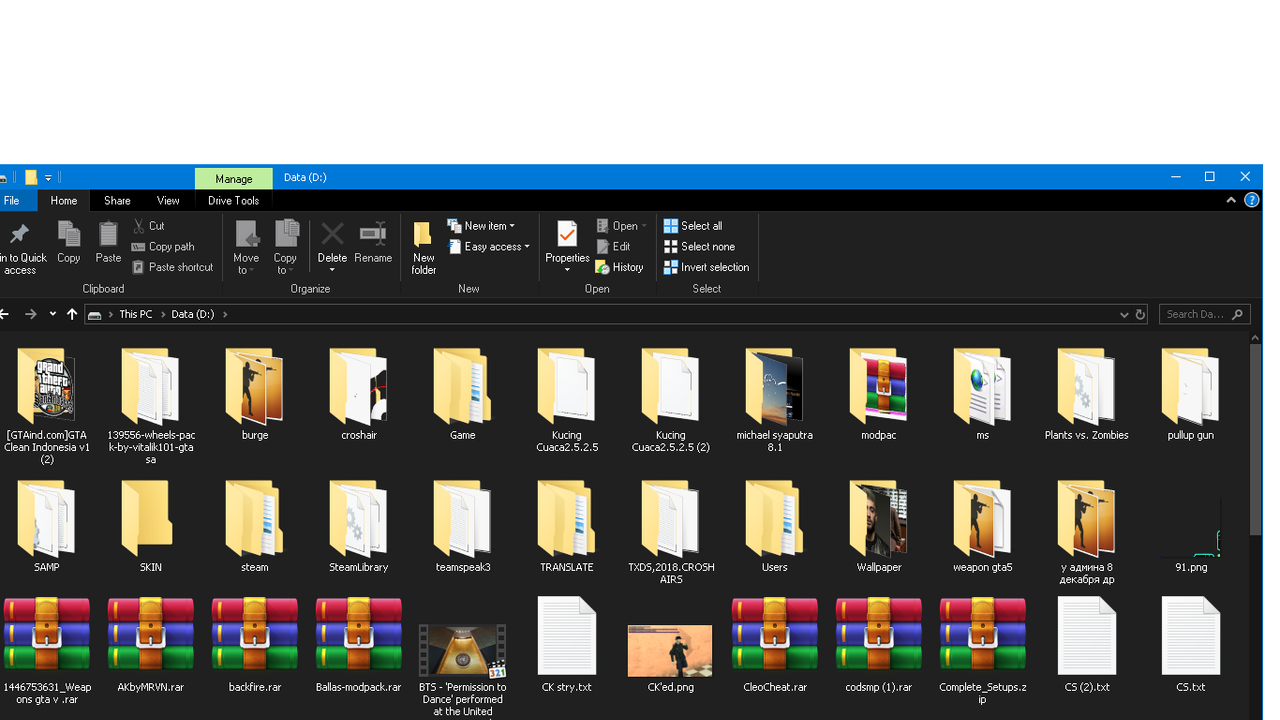
Task: Collapse the ribbon with the chevron
Action: [x=1231, y=200]
